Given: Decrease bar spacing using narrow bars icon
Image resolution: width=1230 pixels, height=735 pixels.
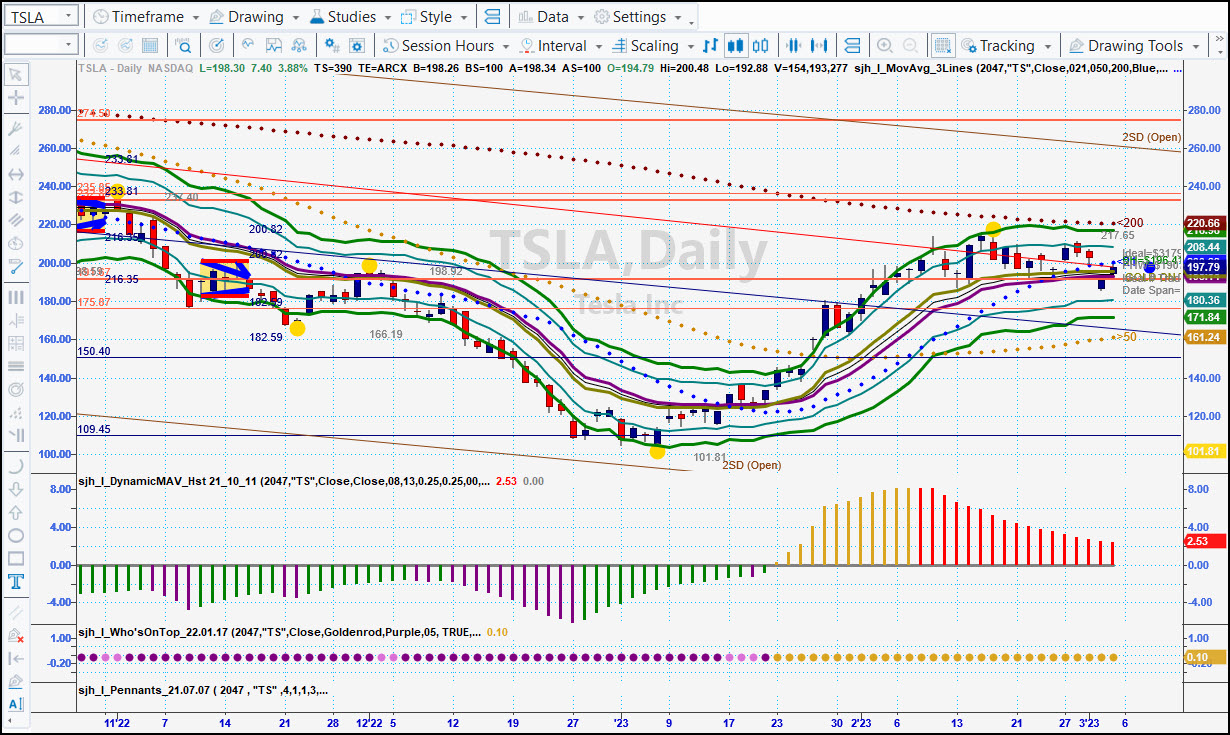Looking at the screenshot, I should coord(795,46).
